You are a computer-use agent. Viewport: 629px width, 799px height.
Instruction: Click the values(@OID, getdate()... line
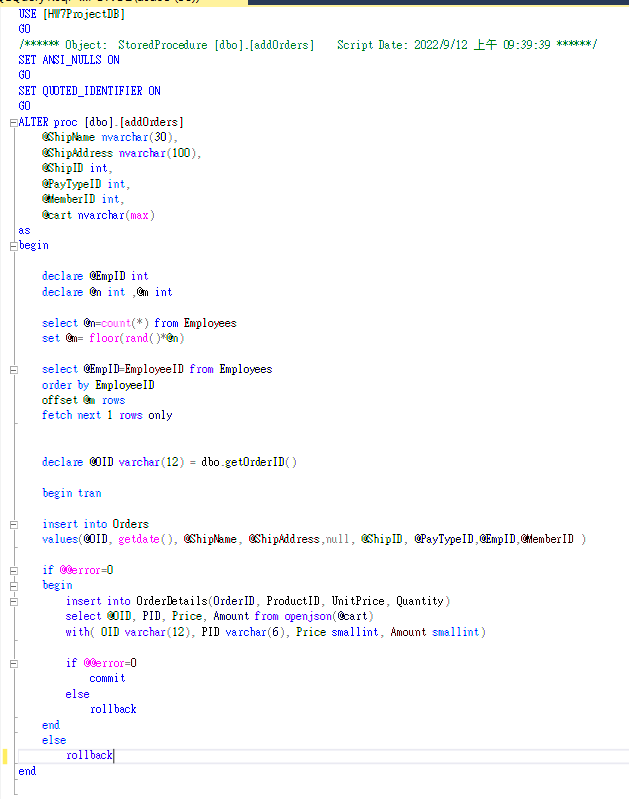click(x=314, y=539)
